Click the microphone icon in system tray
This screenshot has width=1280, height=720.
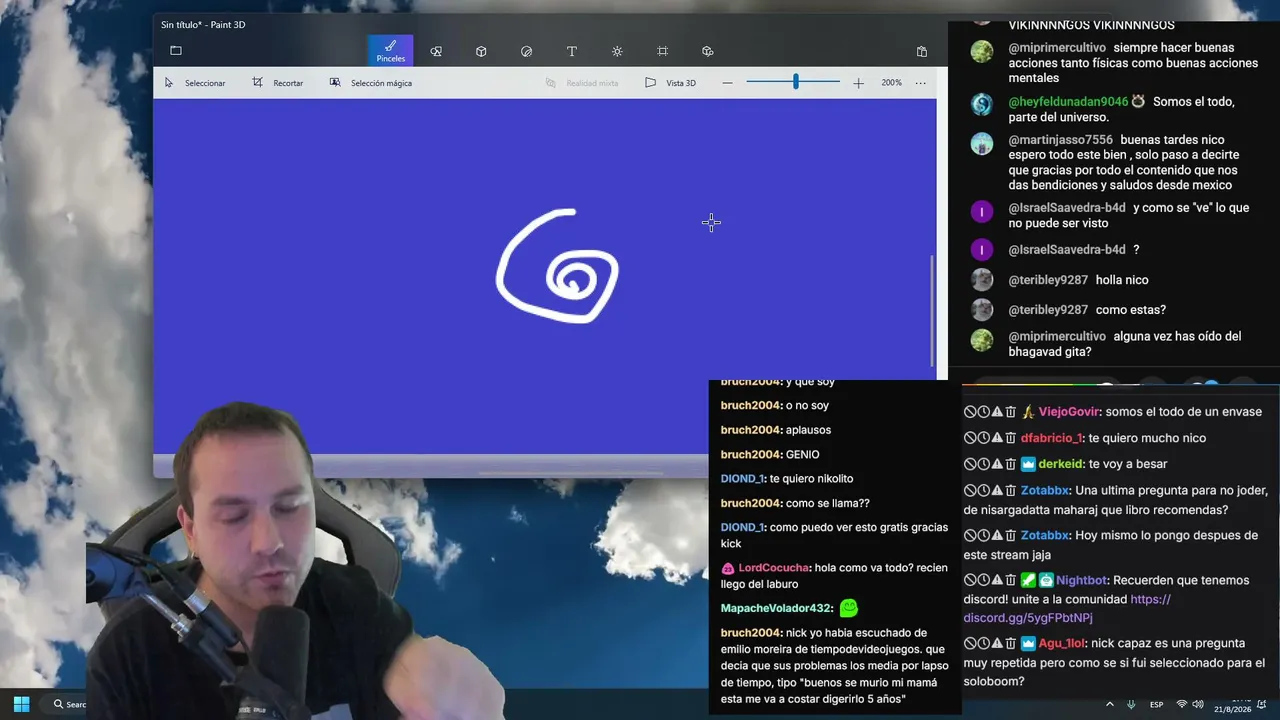[1131, 704]
